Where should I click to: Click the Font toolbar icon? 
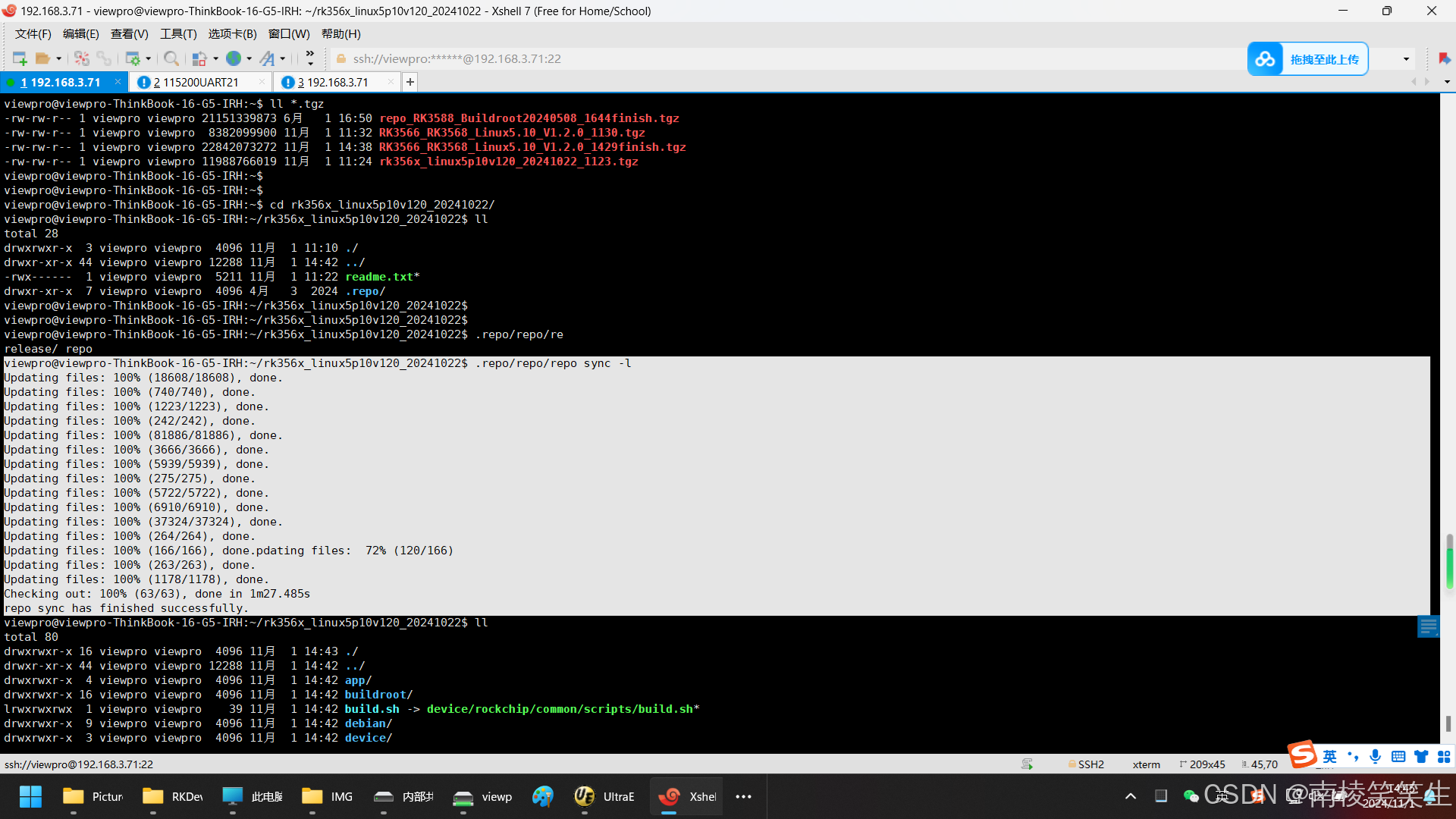tap(267, 58)
